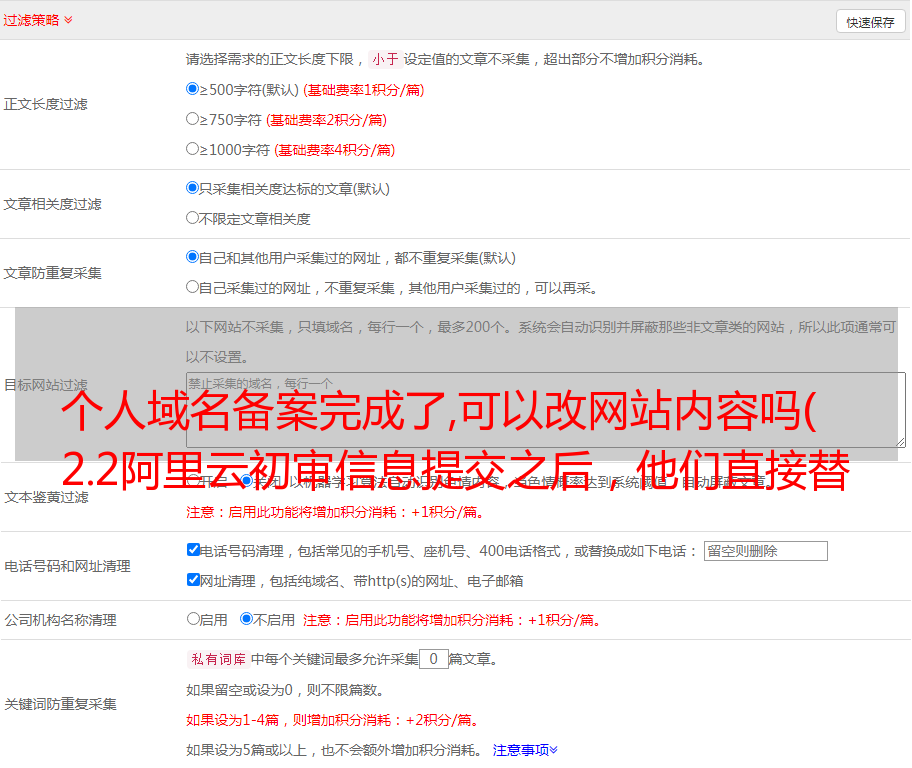Collapse the 过滤策略 section header
This screenshot has width=912, height=768.
[x=38, y=20]
